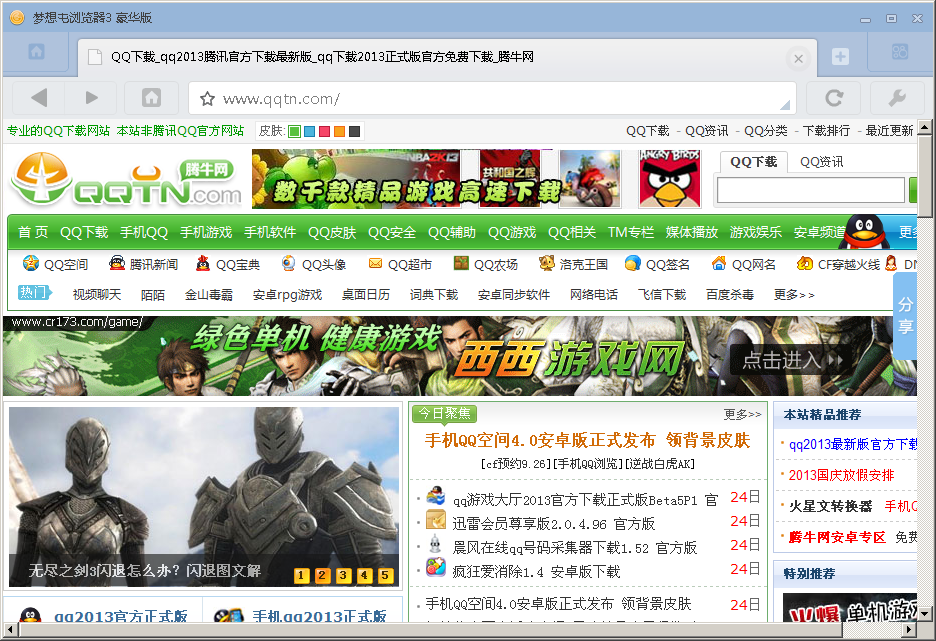936x641 pixels.
Task: Expand 今日聚焦 with its 更多>> link
Action: coord(742,414)
